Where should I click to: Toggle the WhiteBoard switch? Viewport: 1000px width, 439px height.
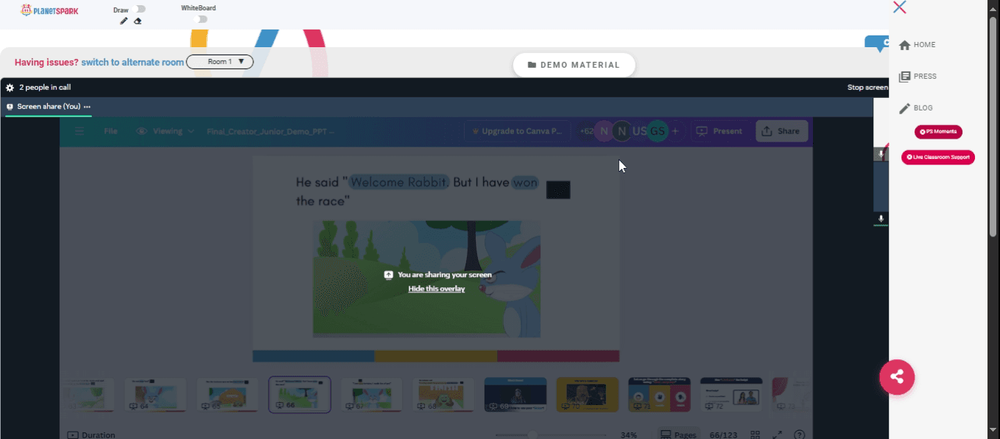(x=202, y=19)
